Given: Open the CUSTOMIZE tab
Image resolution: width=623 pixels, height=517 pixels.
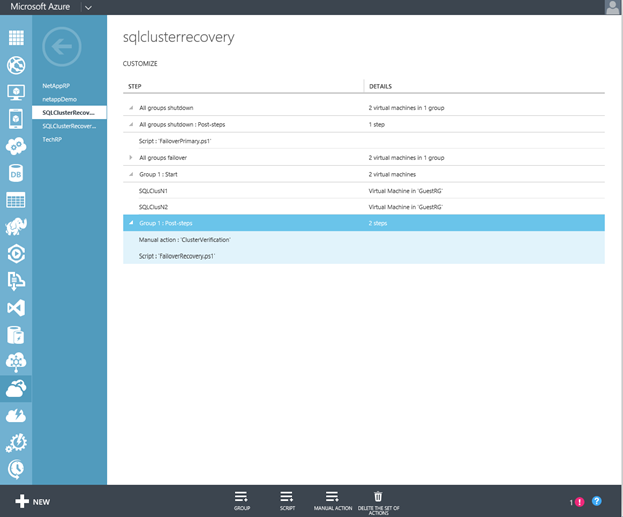Looking at the screenshot, I should click(x=140, y=64).
